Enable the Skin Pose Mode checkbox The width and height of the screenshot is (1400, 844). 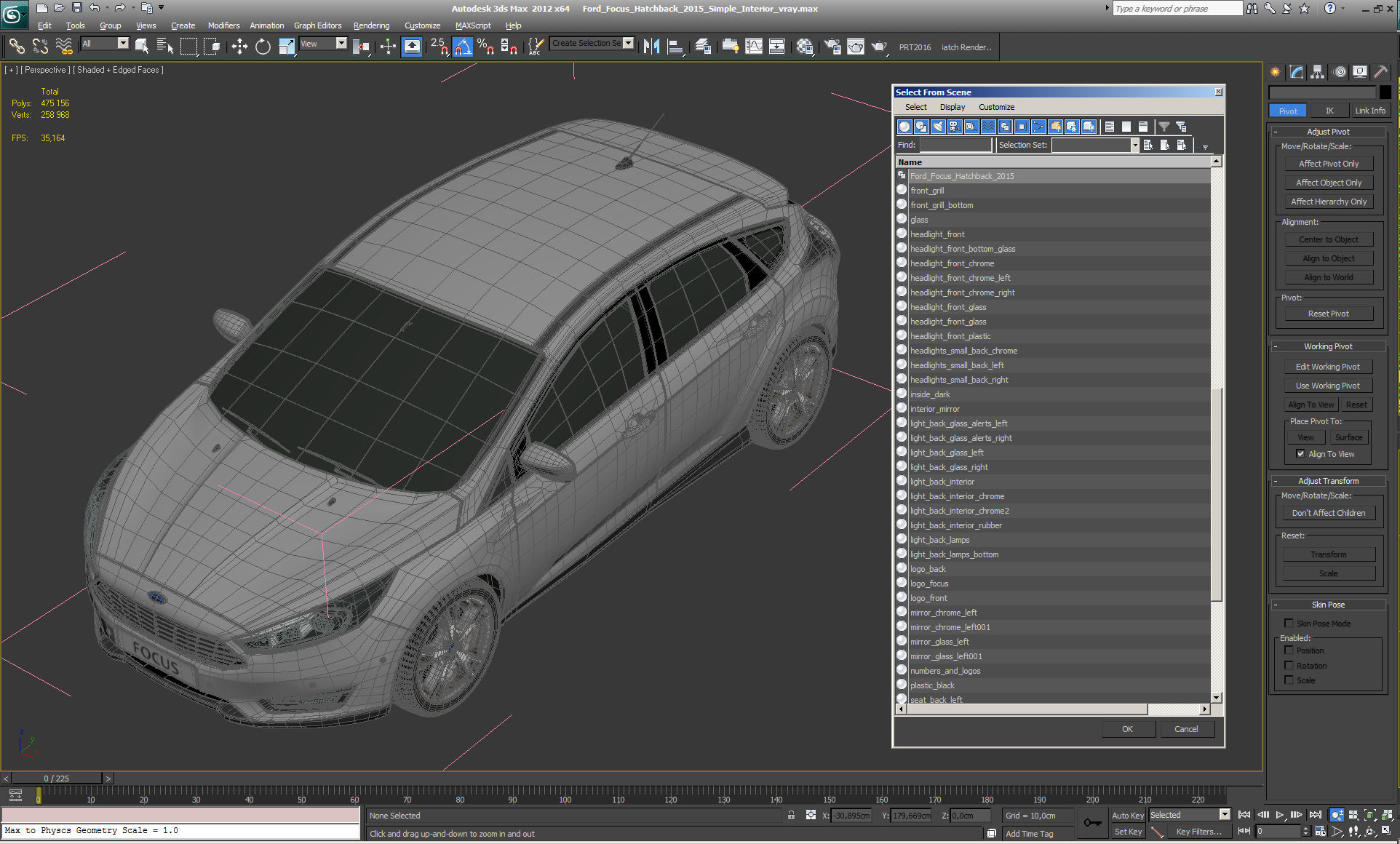pos(1289,624)
